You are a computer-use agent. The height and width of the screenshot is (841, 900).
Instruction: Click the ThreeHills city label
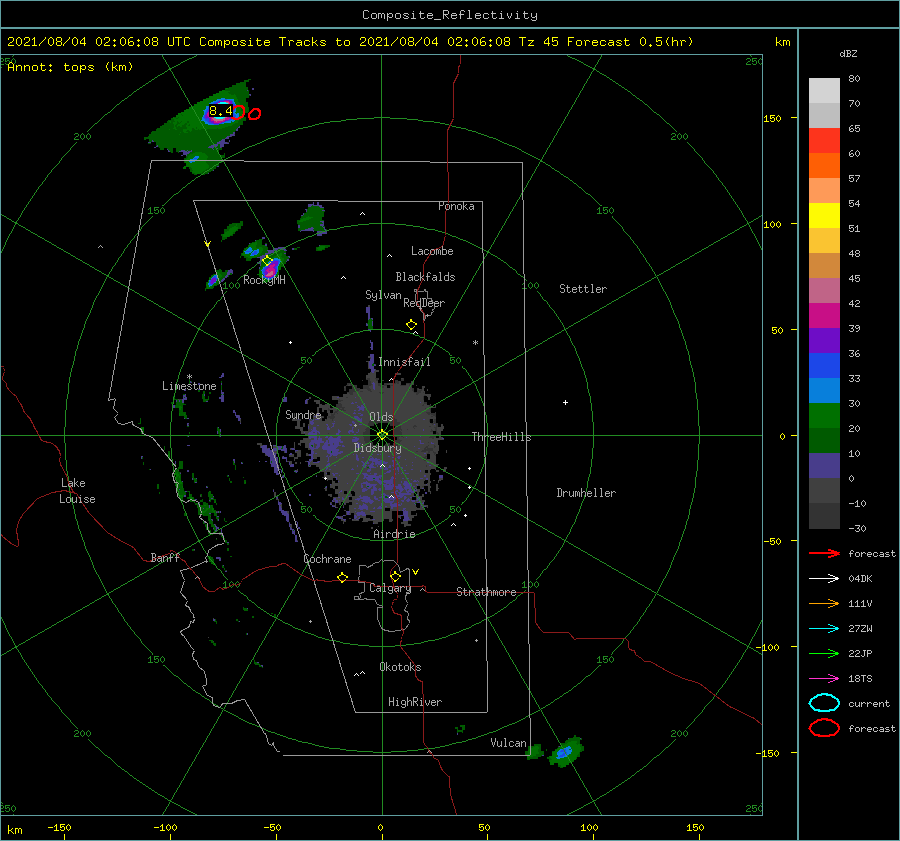coord(501,437)
